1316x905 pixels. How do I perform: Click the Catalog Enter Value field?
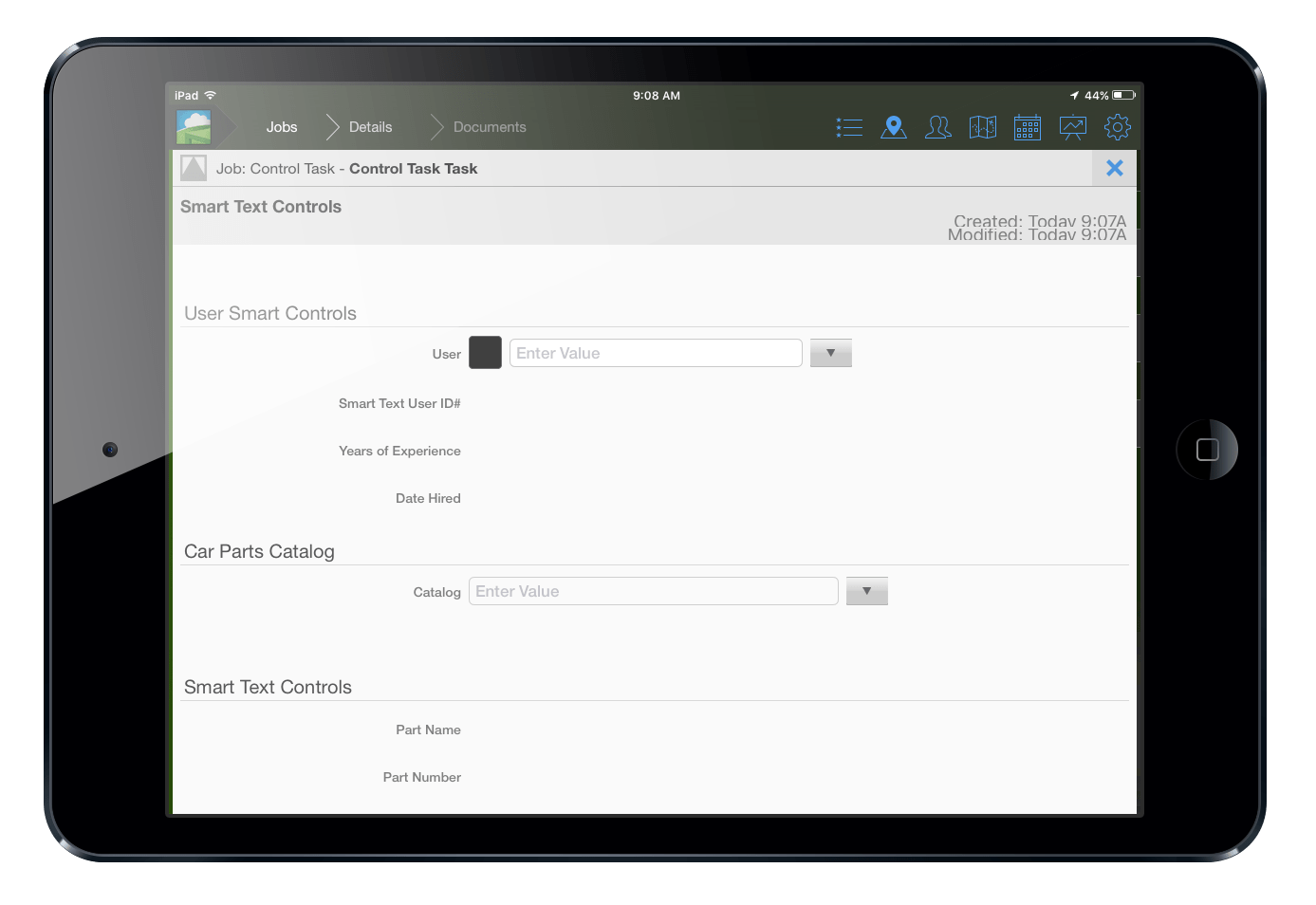[653, 590]
